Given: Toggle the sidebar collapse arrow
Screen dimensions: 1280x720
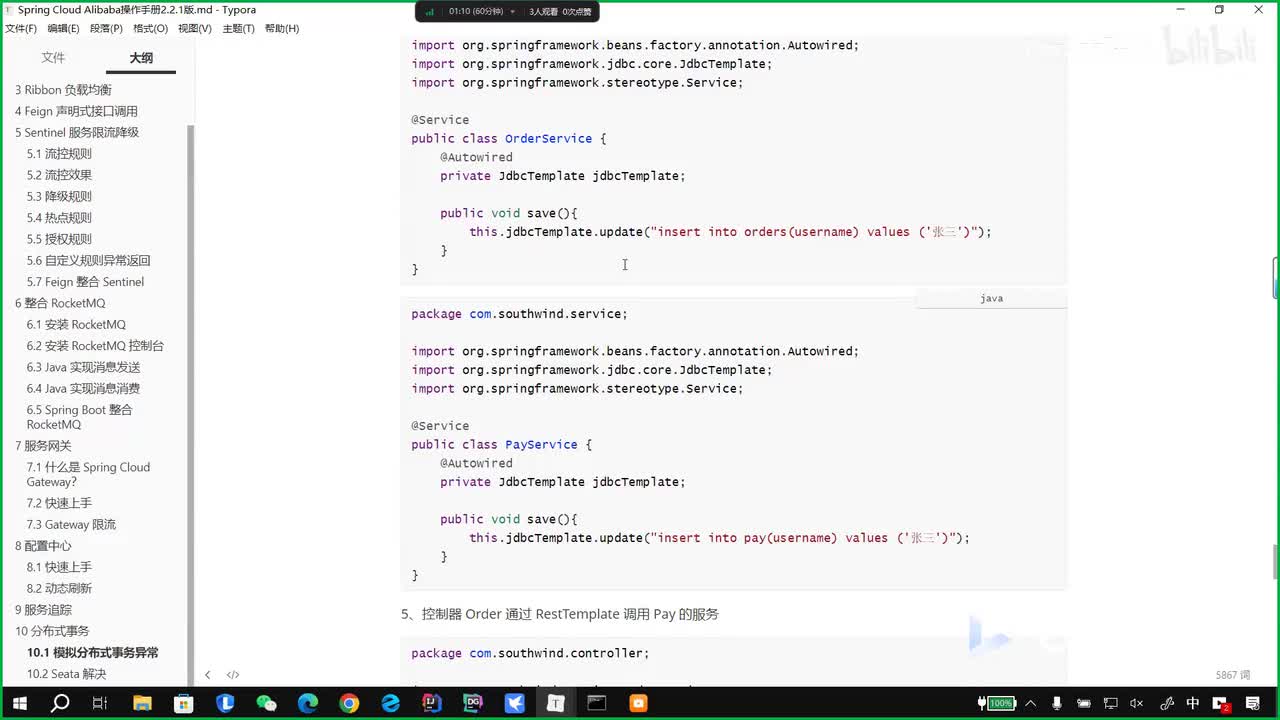Looking at the screenshot, I should (208, 675).
